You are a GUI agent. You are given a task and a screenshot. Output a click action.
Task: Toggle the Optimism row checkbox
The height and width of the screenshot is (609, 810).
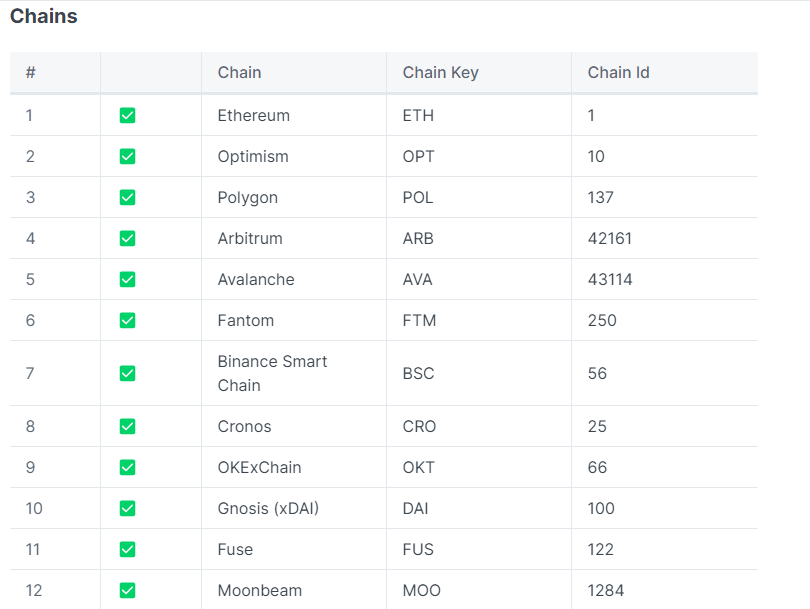coord(127,157)
